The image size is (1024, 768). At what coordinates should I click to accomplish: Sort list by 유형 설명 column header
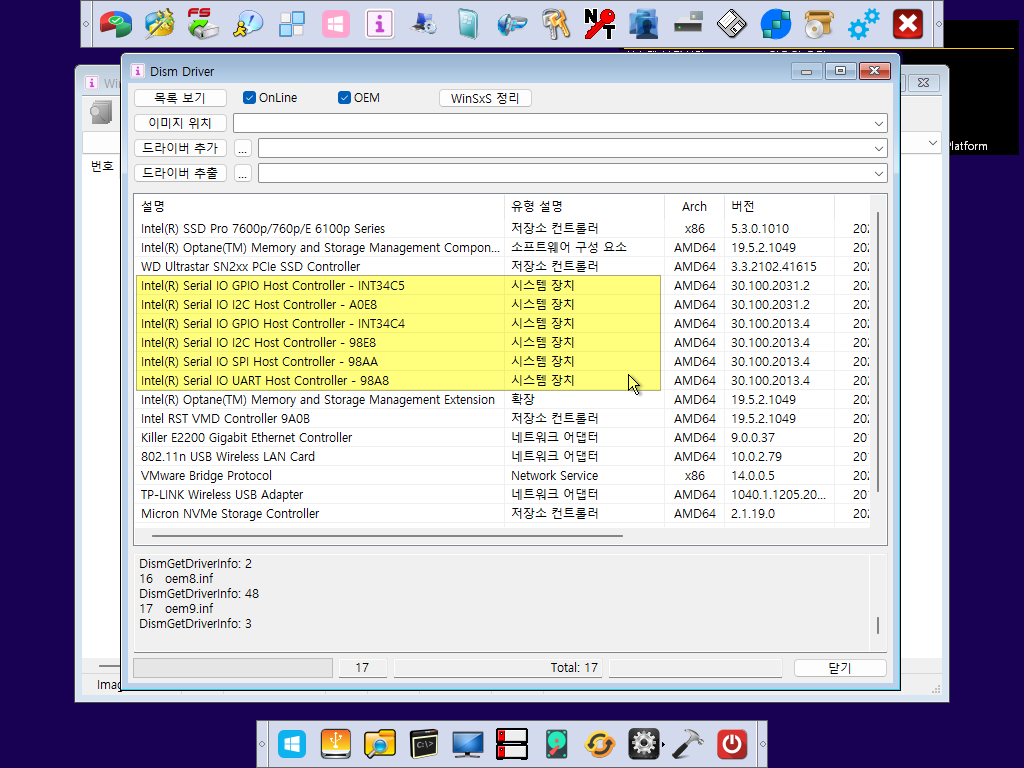pyautogui.click(x=584, y=206)
